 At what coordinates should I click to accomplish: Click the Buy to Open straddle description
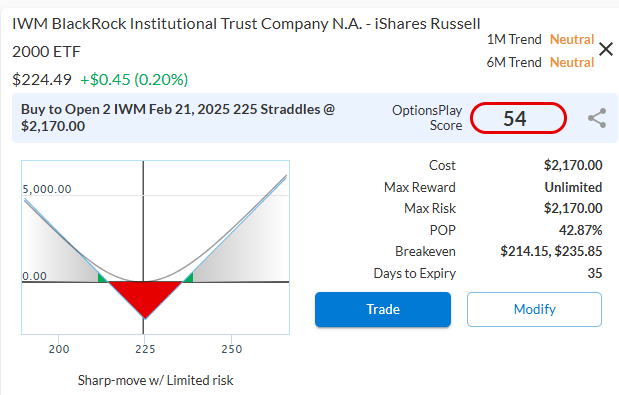(x=178, y=118)
